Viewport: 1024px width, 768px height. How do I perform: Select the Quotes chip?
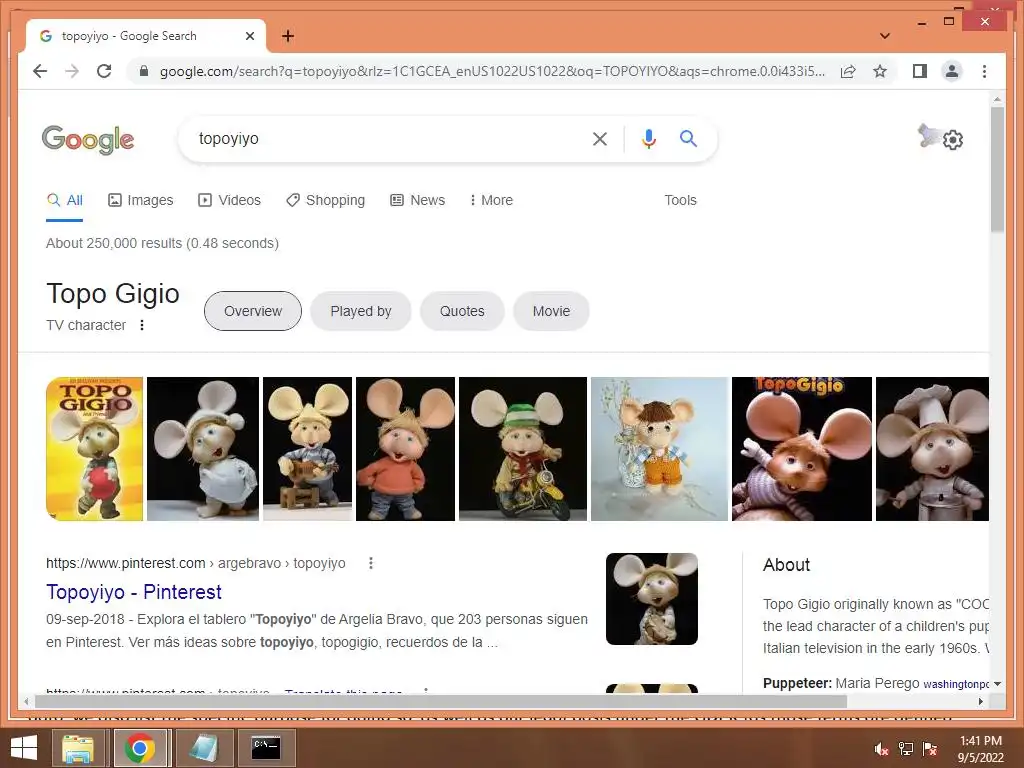462,311
